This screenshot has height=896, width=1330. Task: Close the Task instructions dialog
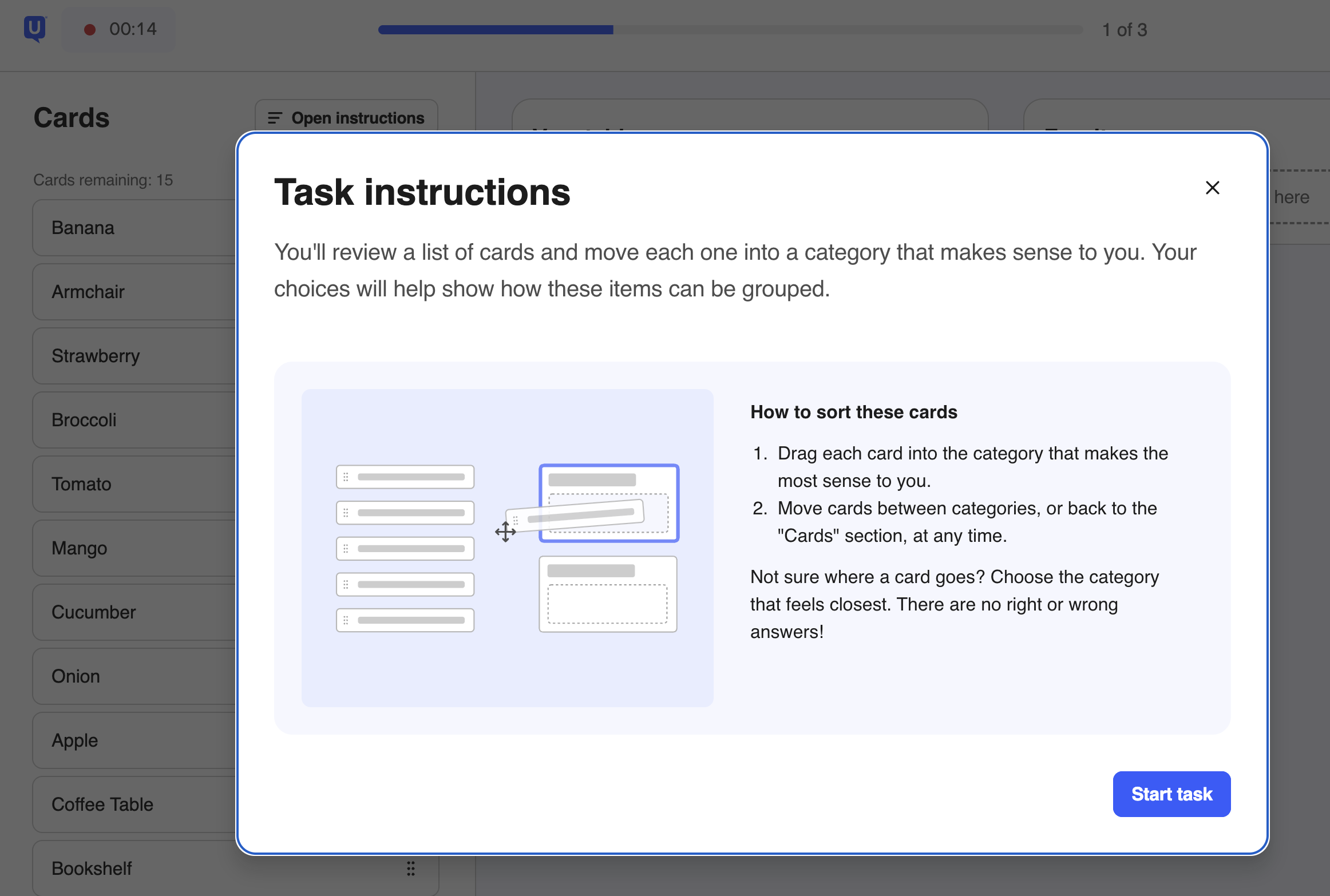pyautogui.click(x=1212, y=188)
